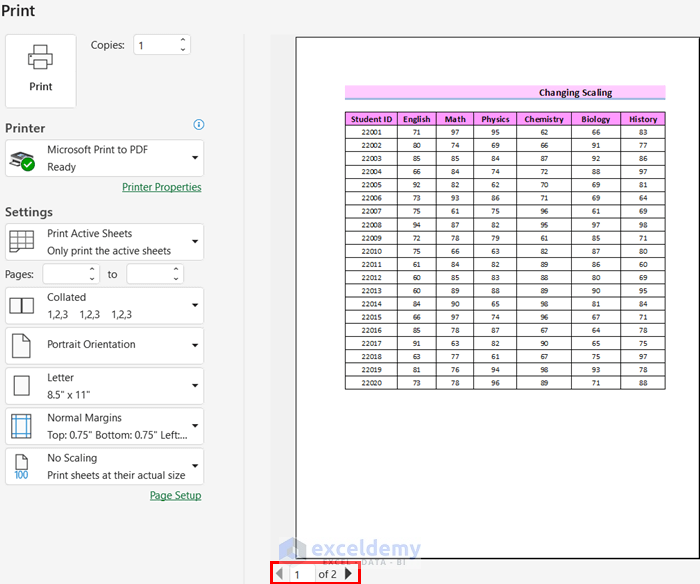Click the 'Biology' column header in preview
Image resolution: width=700 pixels, height=584 pixels.
click(596, 119)
